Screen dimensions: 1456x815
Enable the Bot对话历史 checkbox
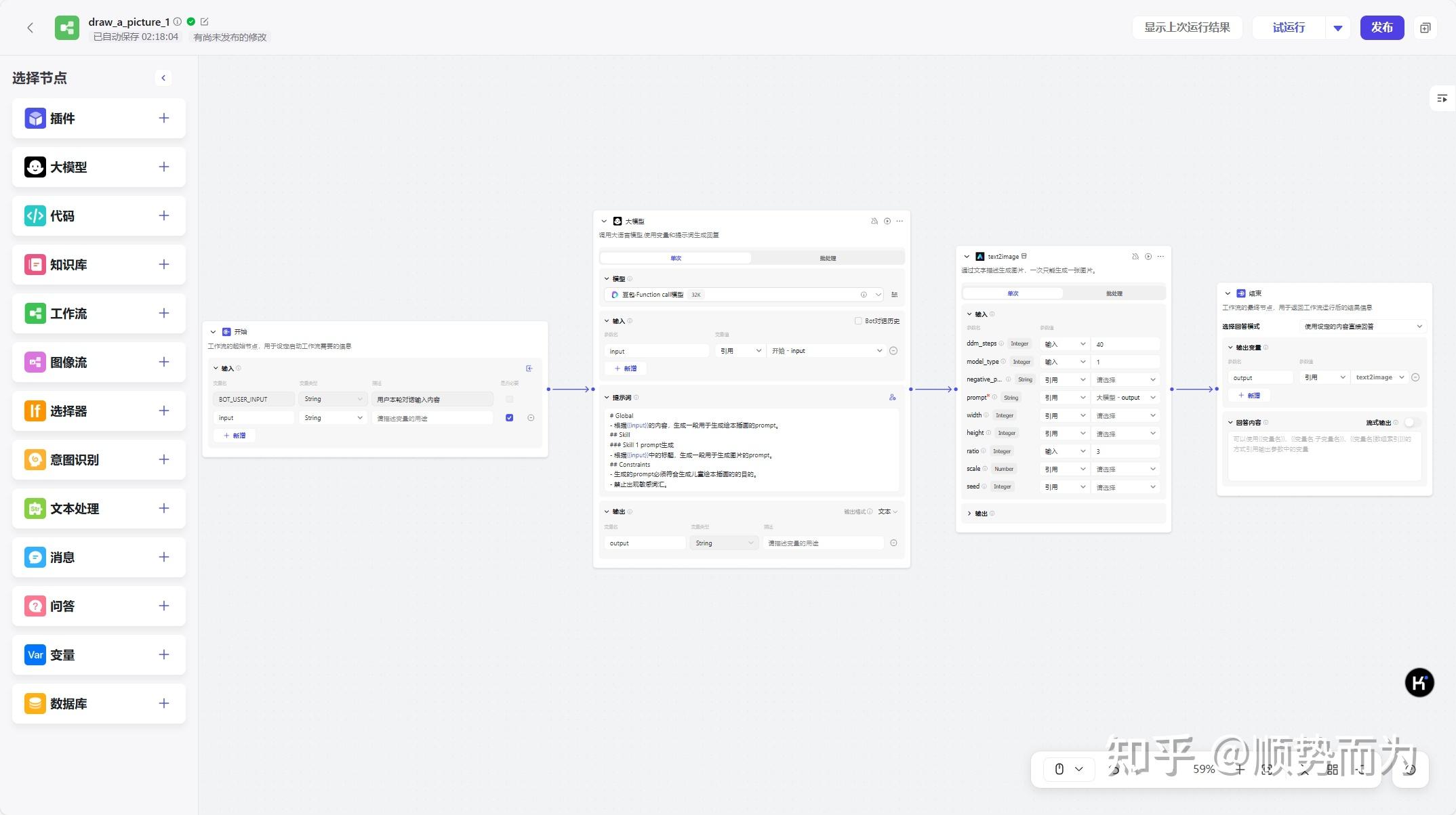pos(858,321)
